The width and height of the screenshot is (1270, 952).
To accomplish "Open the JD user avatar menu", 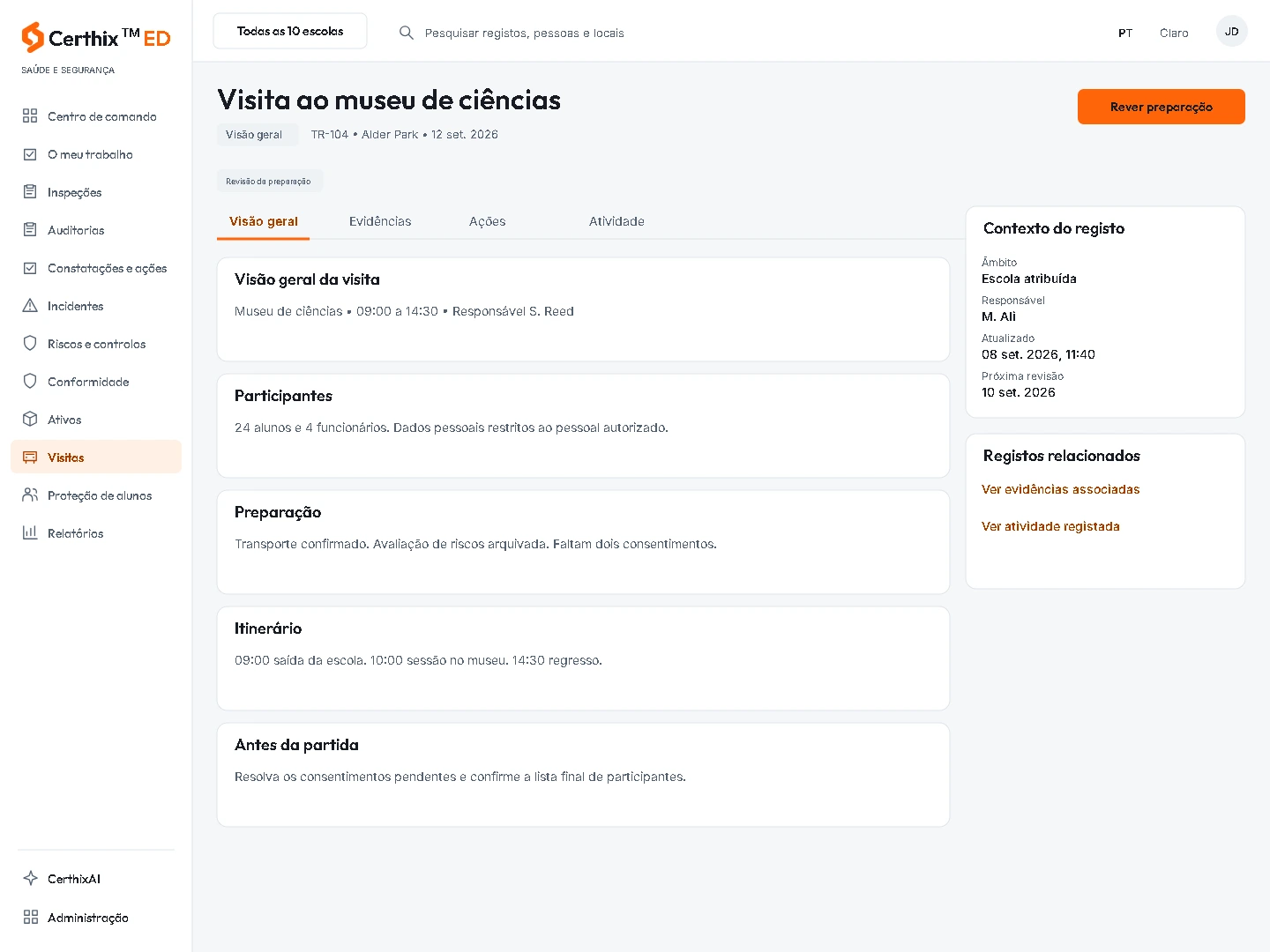I will [1231, 32].
